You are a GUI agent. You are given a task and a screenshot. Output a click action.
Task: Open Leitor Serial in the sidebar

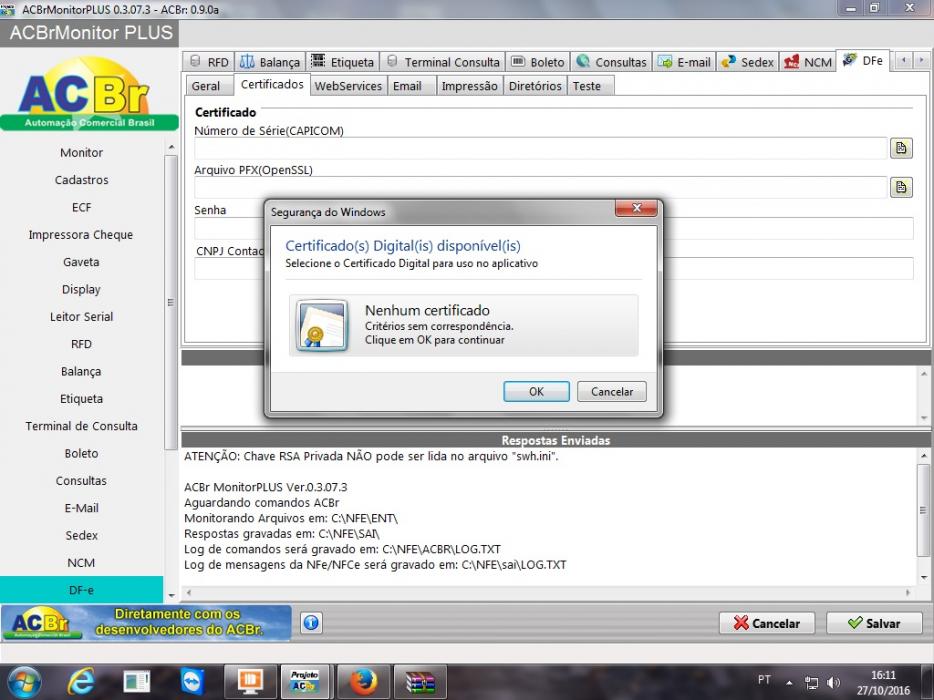pos(82,317)
